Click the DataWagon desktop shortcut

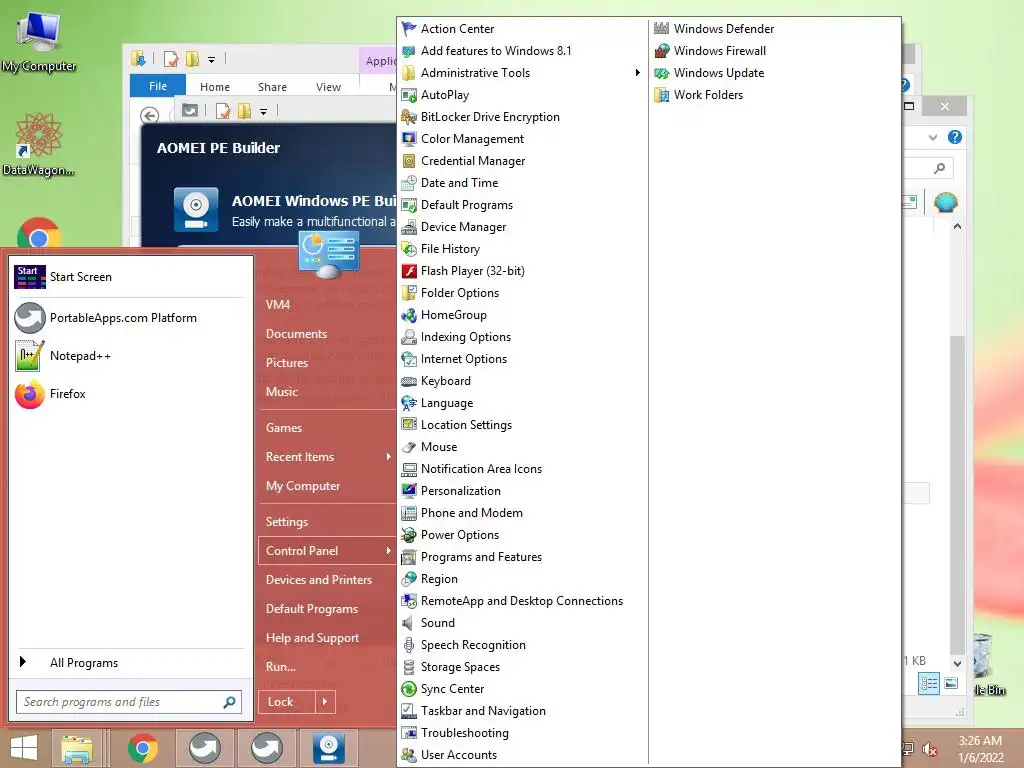click(x=39, y=144)
